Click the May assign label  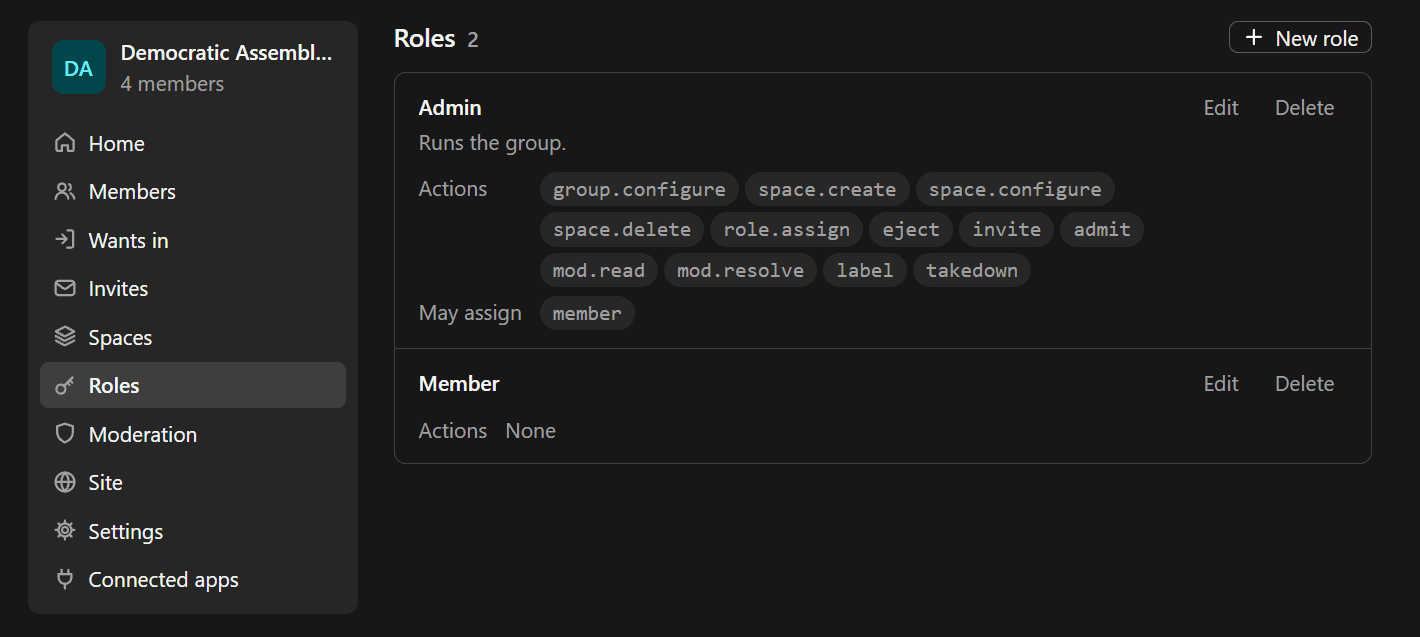470,313
